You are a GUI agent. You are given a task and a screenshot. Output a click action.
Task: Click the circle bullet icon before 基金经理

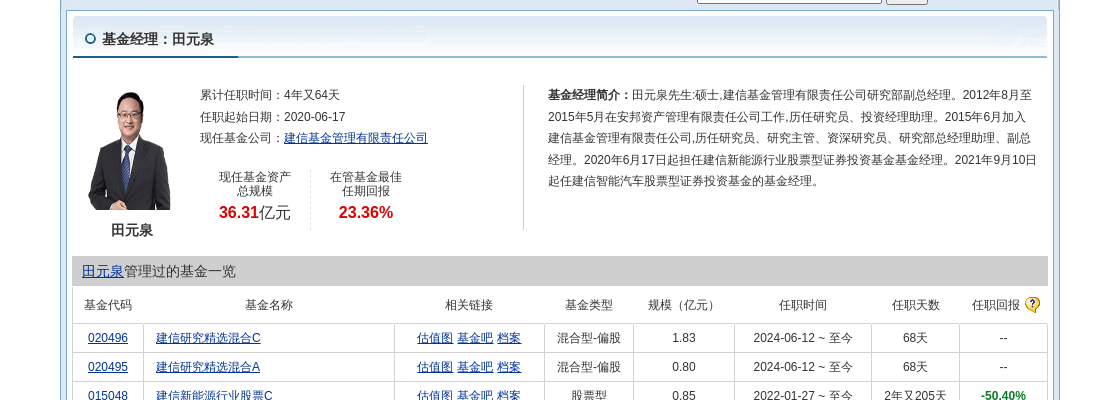[x=90, y=39]
